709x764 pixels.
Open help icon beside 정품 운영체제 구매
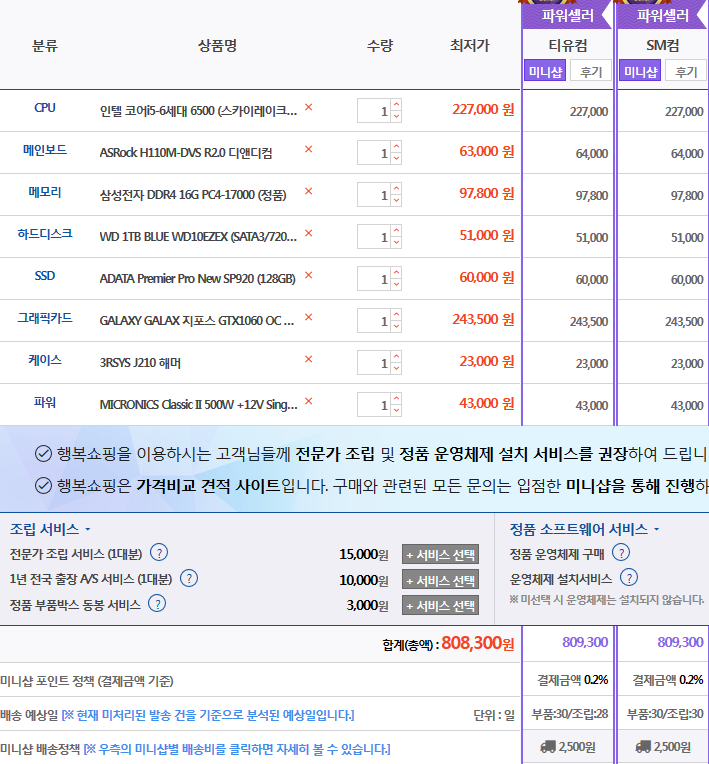(x=621, y=552)
